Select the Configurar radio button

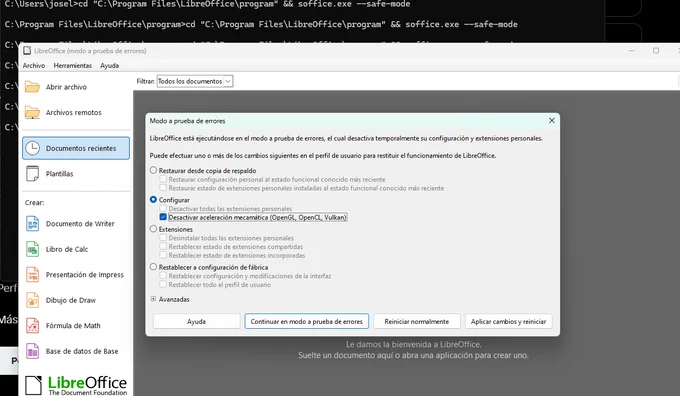(x=153, y=200)
